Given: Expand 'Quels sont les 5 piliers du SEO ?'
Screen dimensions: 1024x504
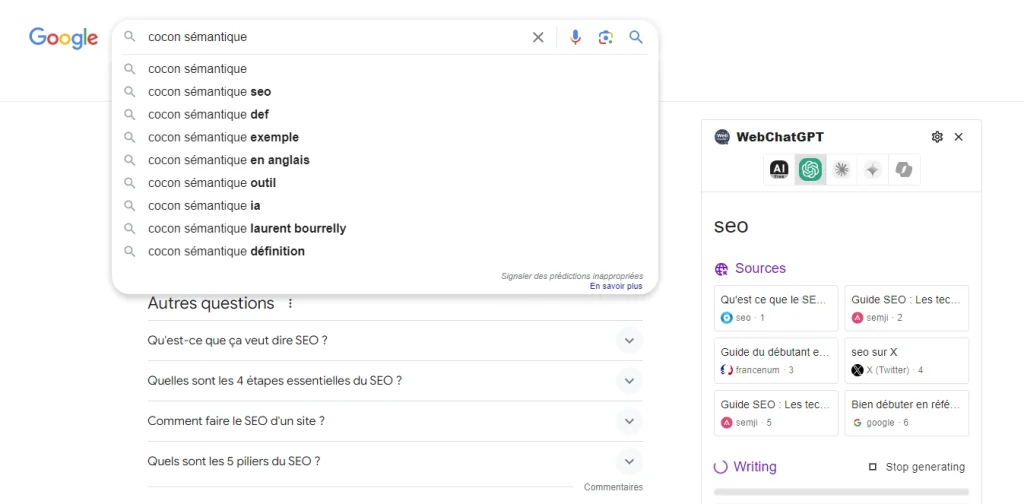Looking at the screenshot, I should (x=395, y=461).
